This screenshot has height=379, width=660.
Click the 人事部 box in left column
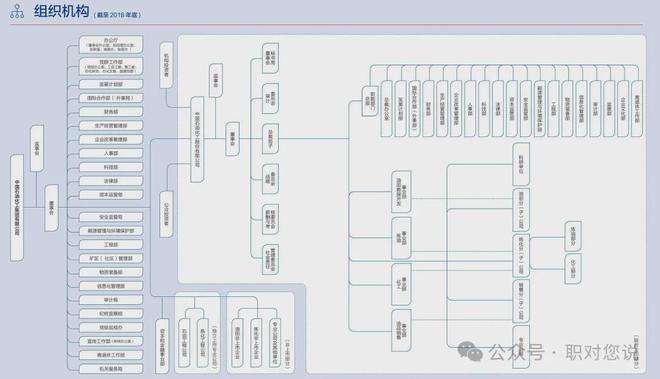tap(111, 153)
